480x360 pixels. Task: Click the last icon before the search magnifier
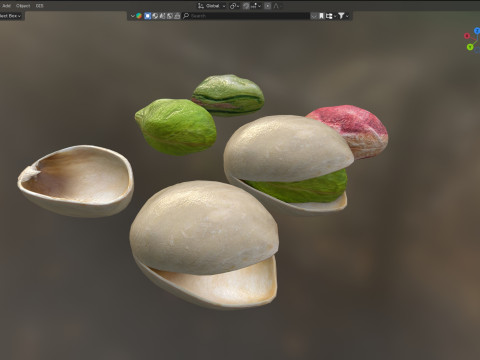click(177, 16)
